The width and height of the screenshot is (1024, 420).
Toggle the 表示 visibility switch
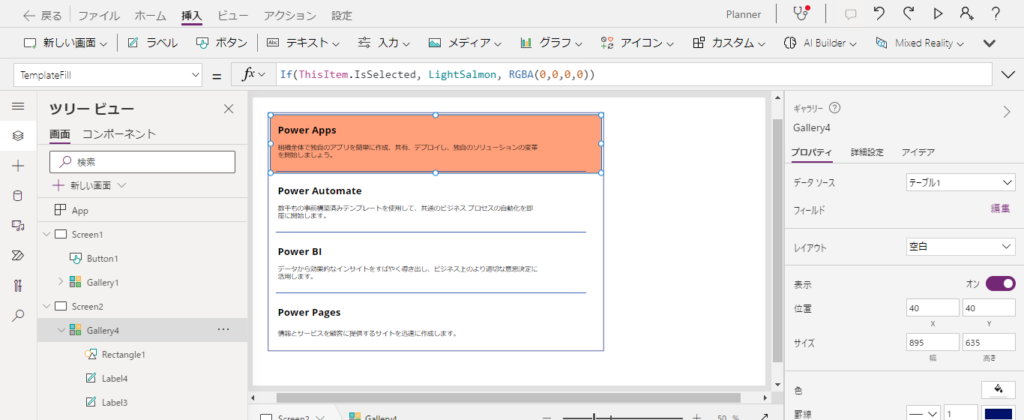click(1000, 283)
